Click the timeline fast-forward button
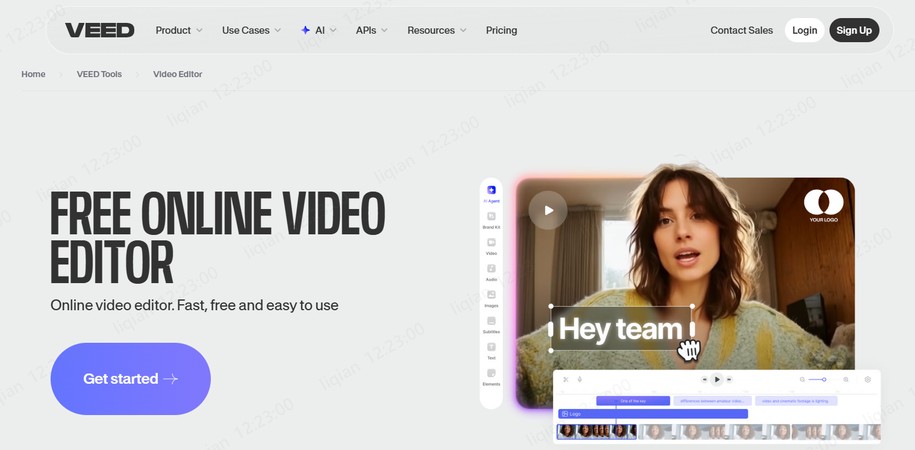 click(729, 379)
